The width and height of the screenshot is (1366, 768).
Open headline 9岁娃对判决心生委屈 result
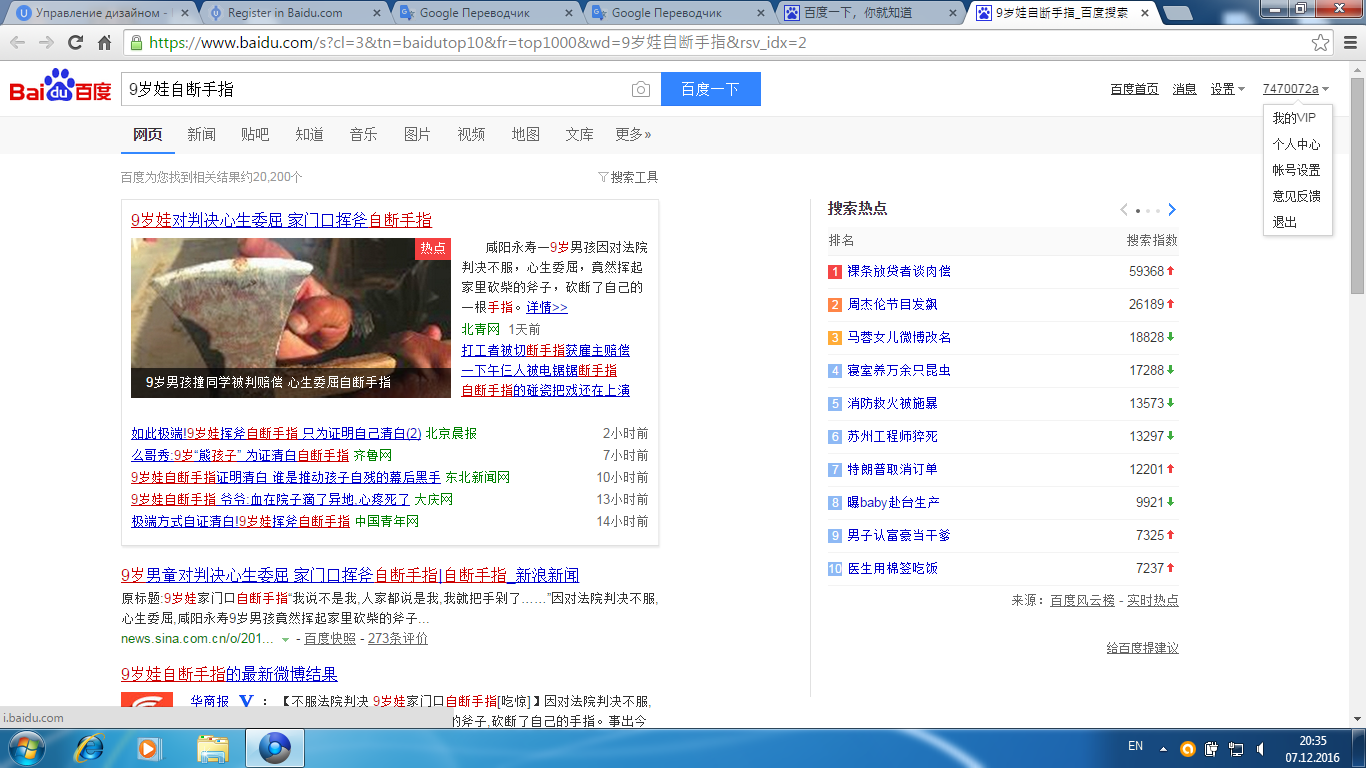[281, 220]
